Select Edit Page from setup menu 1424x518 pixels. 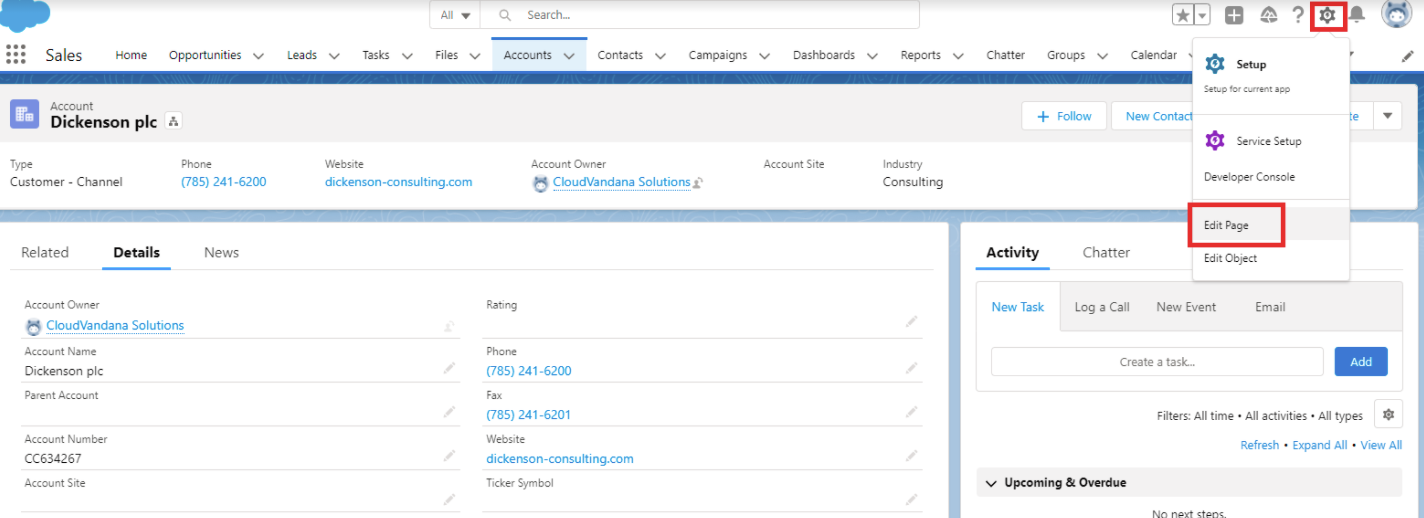[1271, 225]
